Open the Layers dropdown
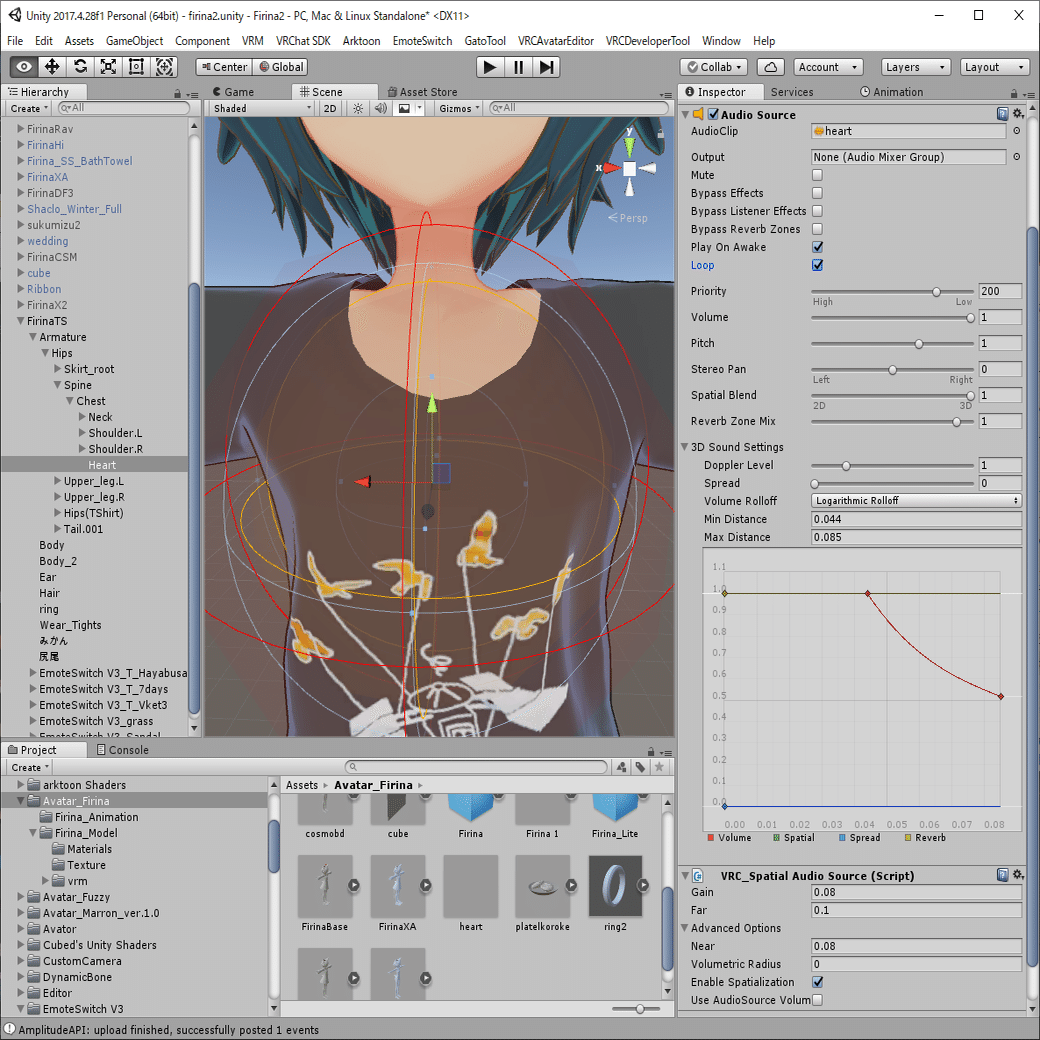The image size is (1040, 1040). point(915,67)
